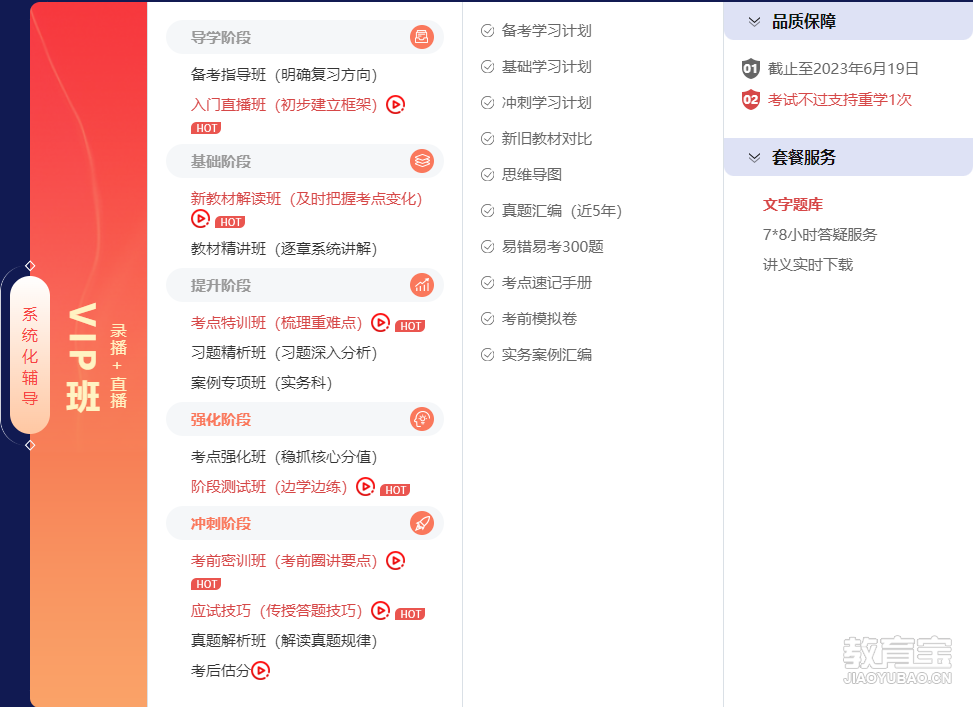Click the HOT badge beside 阶段测试班
The height and width of the screenshot is (707, 973).
(396, 490)
